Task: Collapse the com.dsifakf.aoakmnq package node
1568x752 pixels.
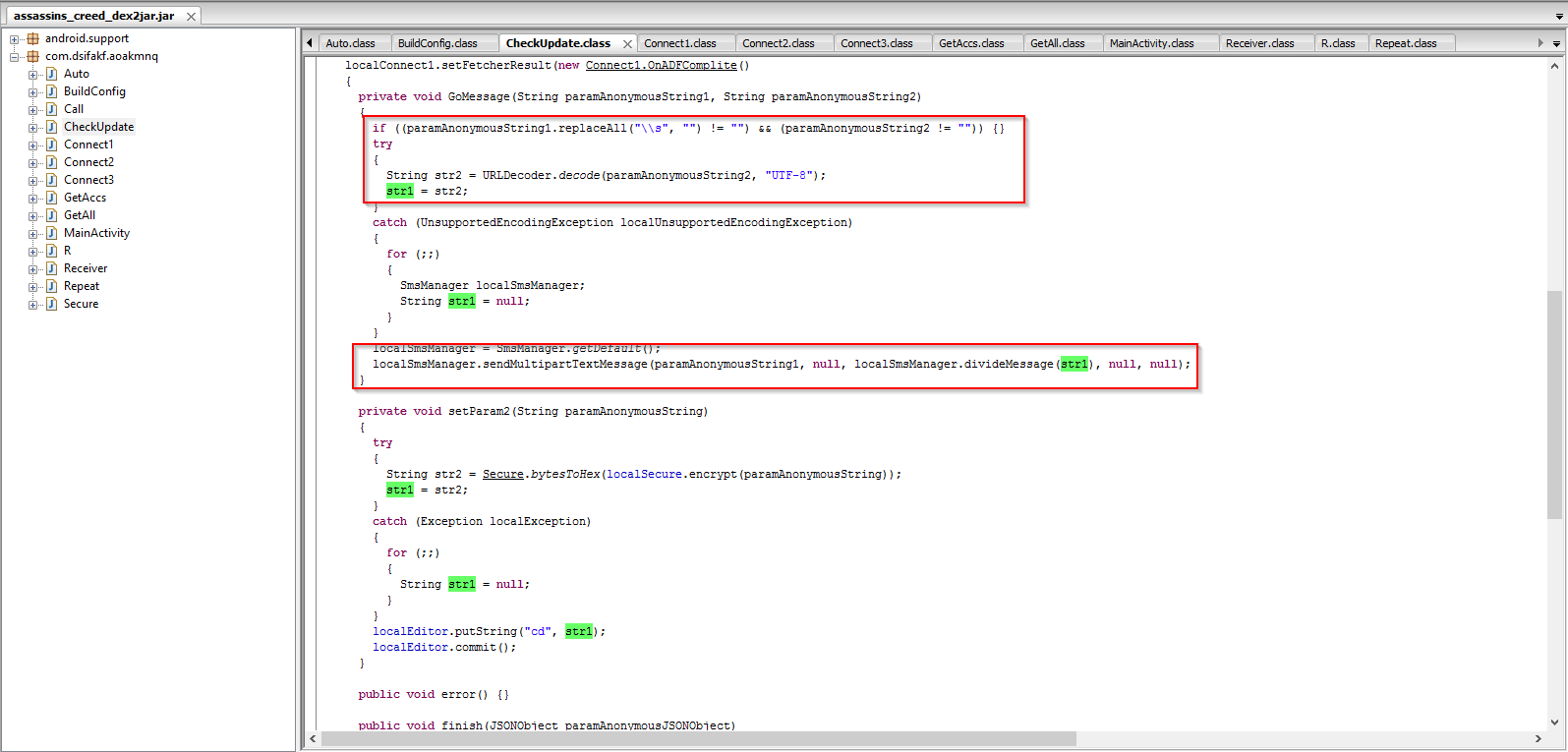Action: click(15, 57)
